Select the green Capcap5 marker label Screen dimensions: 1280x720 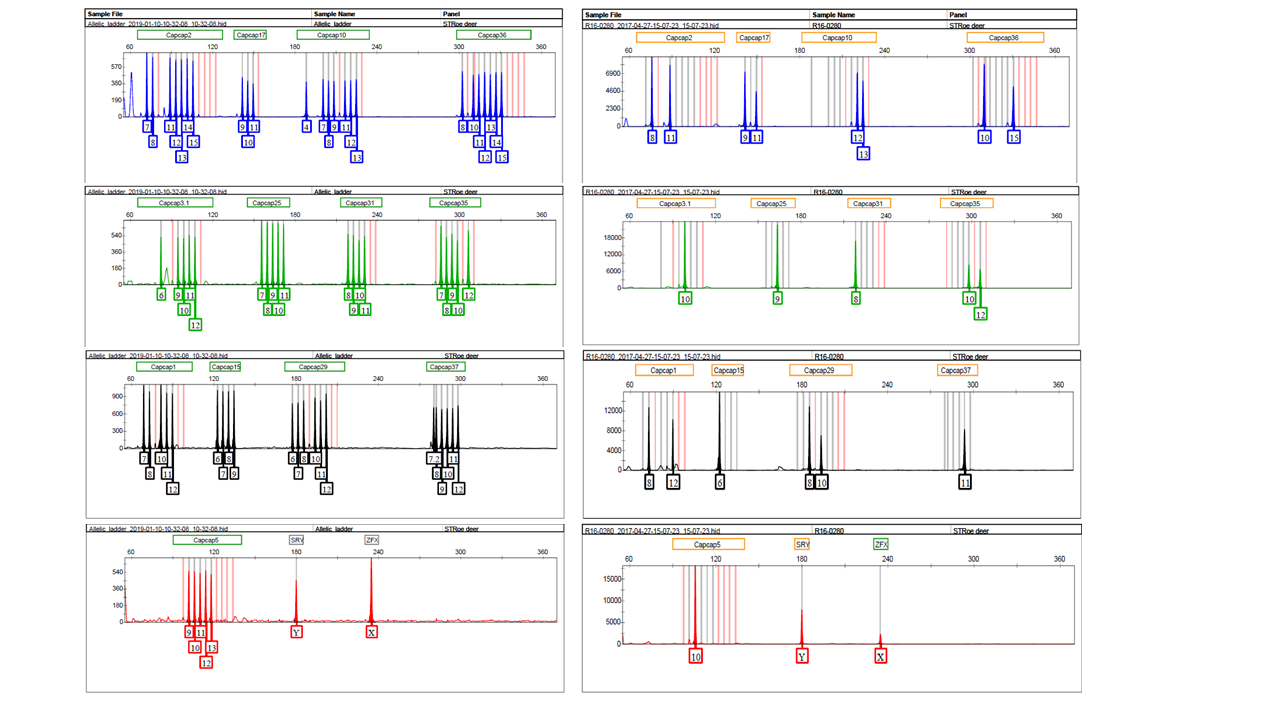tap(207, 540)
